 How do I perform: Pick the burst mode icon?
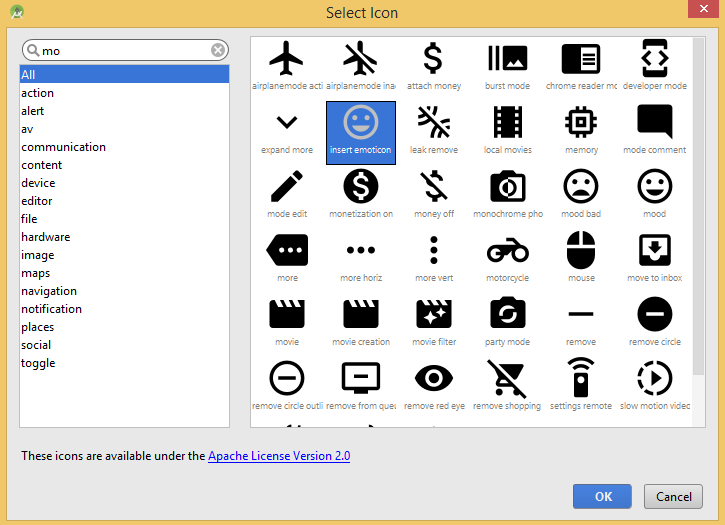[507, 58]
